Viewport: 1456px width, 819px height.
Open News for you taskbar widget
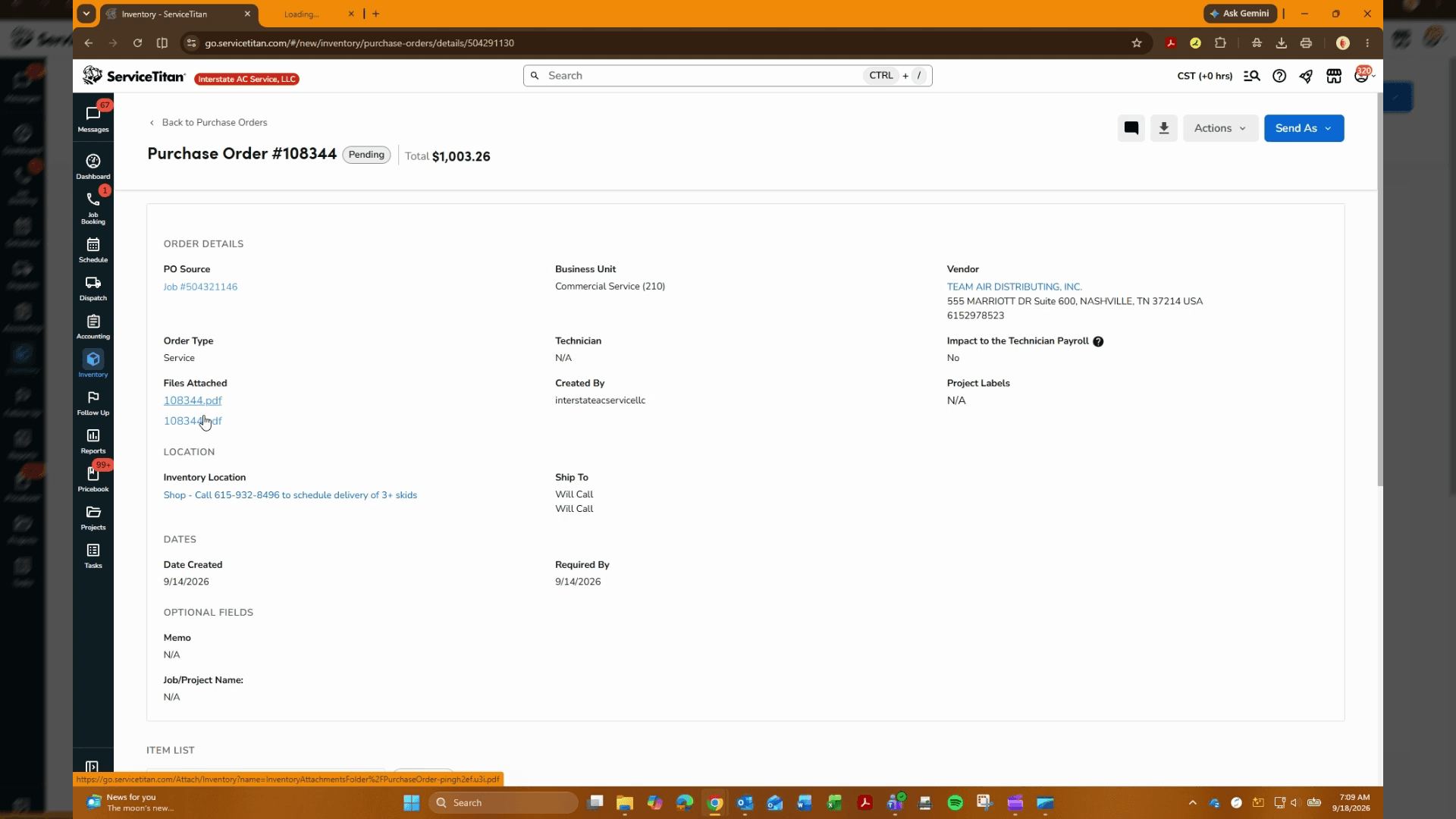tap(130, 802)
